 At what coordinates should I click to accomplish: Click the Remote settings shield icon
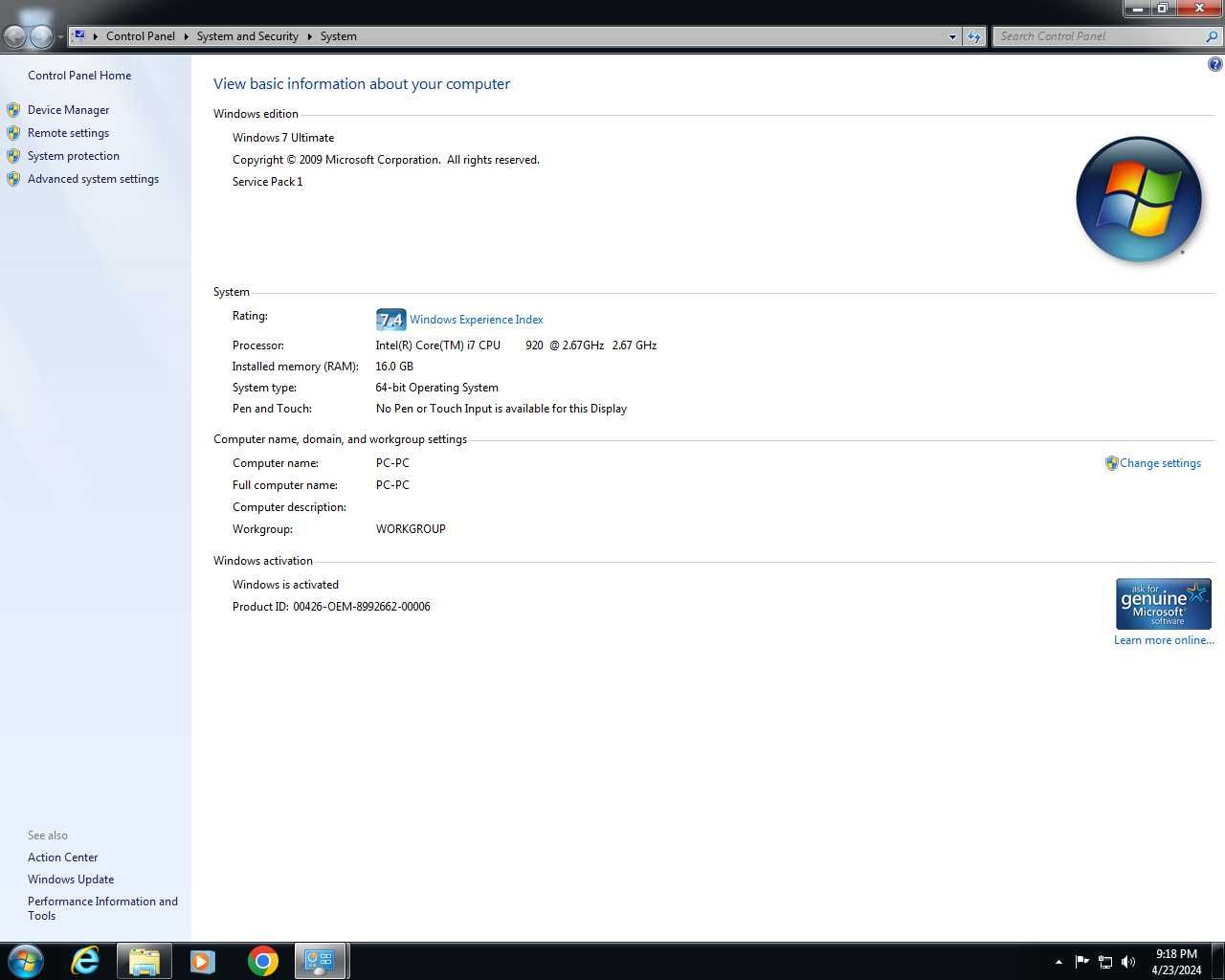pos(13,133)
